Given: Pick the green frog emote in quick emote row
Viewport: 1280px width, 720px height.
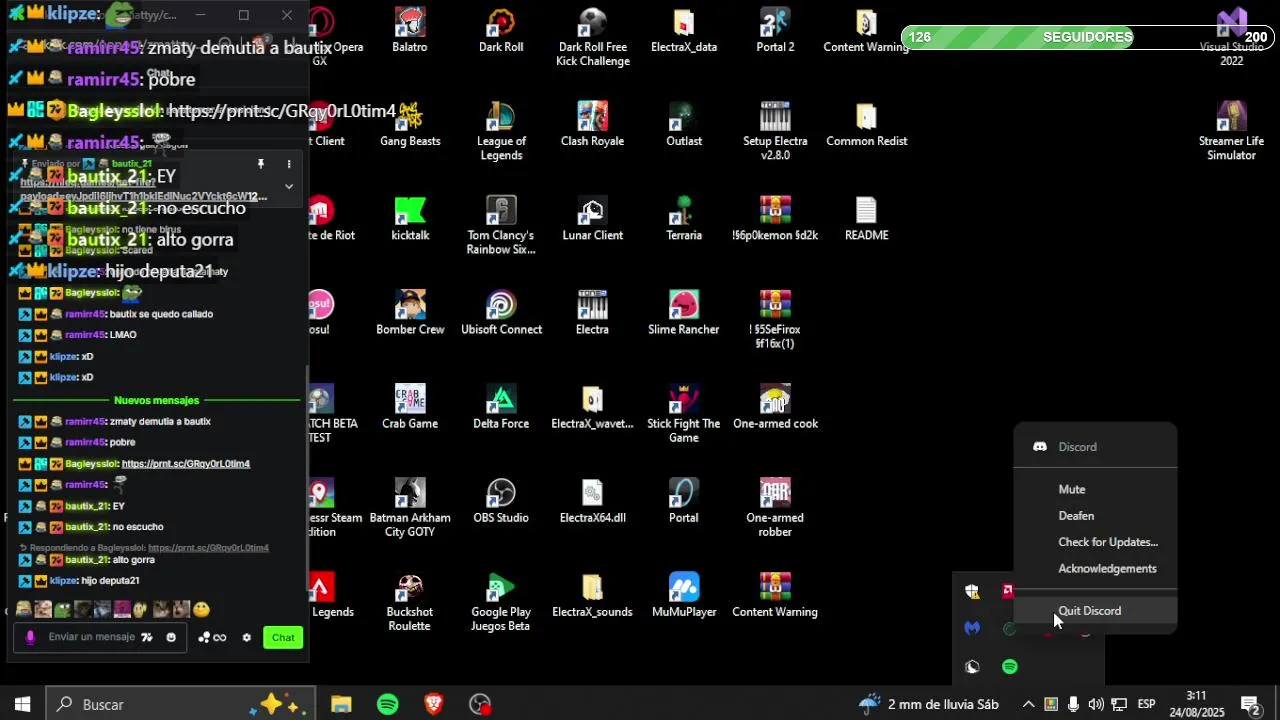Looking at the screenshot, I should [x=63, y=609].
